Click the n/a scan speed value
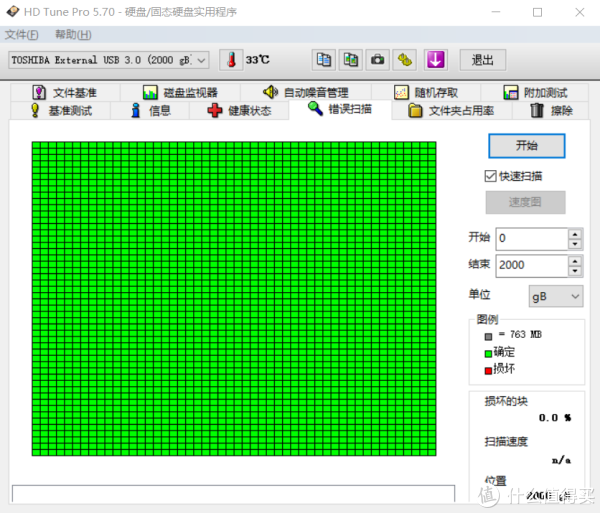The height and width of the screenshot is (513, 600). click(x=561, y=460)
